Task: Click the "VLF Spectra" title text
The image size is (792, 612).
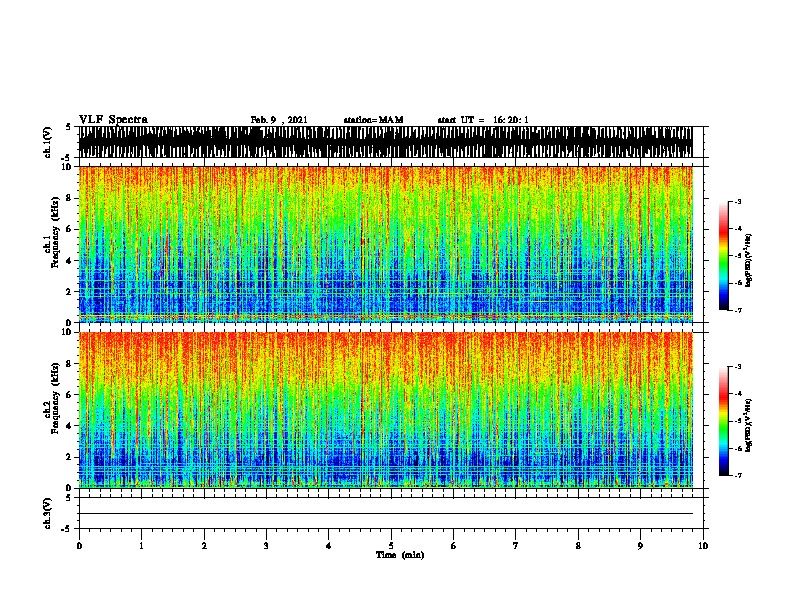Action: pyautogui.click(x=113, y=120)
